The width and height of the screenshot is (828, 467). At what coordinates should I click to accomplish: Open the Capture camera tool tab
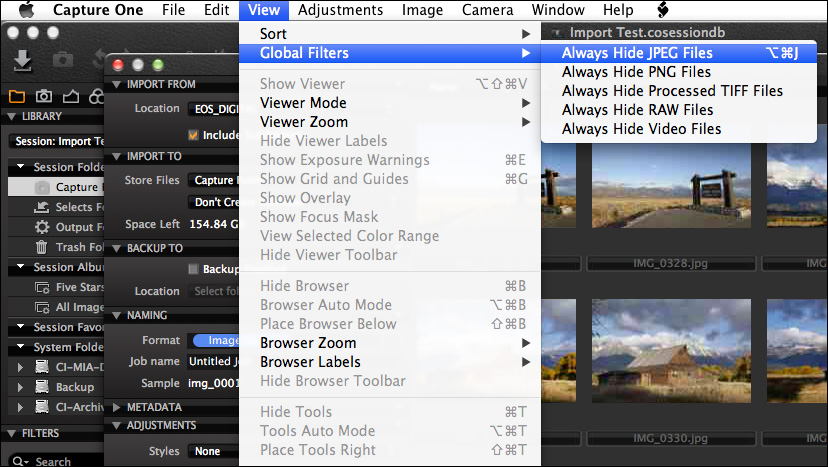pyautogui.click(x=44, y=96)
